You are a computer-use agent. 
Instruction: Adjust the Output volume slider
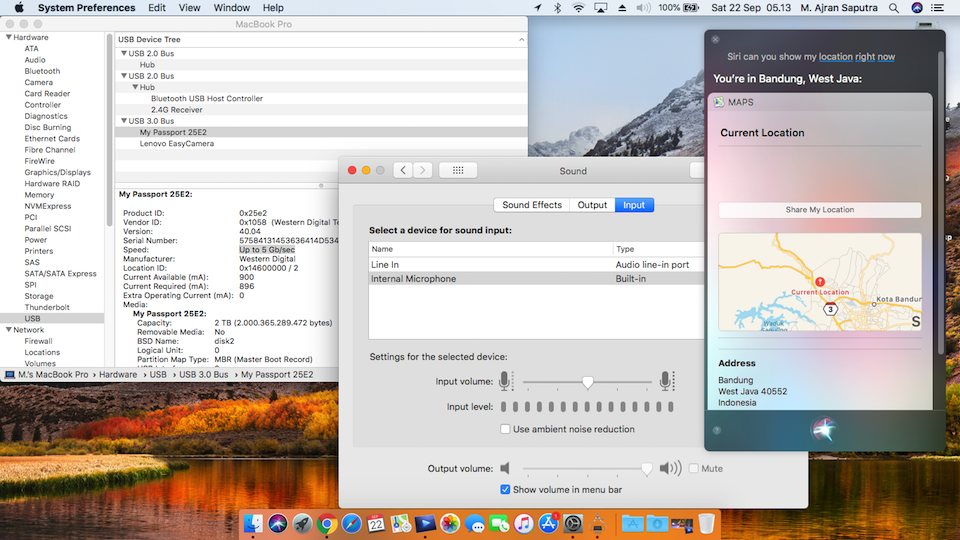pyautogui.click(x=647, y=469)
